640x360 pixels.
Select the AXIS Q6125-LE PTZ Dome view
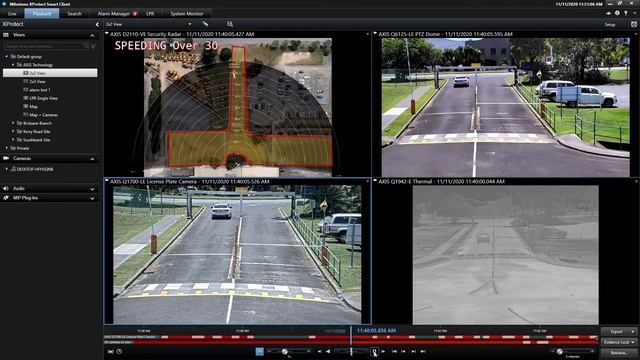505,104
